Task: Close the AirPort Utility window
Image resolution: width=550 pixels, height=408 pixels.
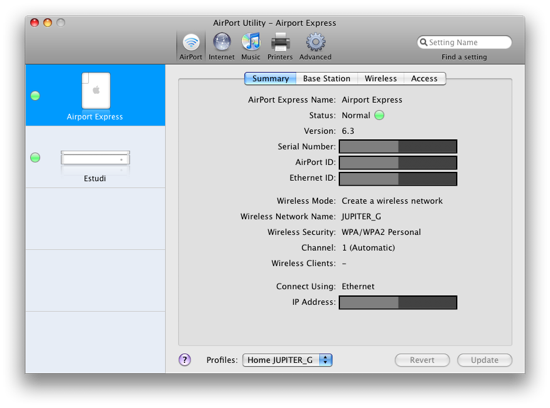Action: coord(34,23)
